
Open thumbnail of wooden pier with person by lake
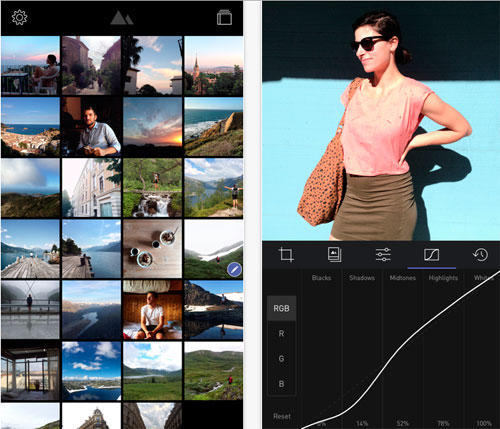(30, 249)
